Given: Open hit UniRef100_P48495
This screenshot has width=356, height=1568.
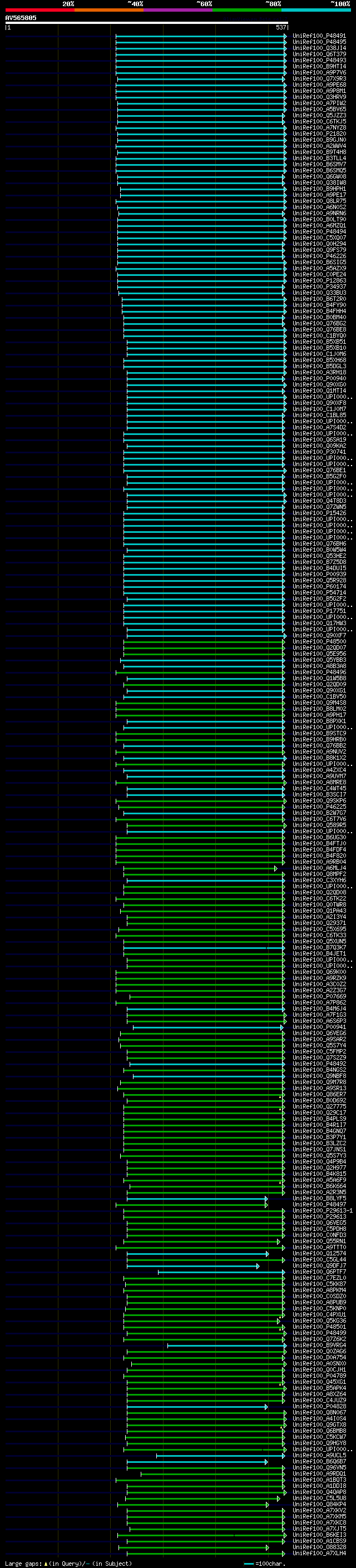Looking at the screenshot, I should [319, 42].
